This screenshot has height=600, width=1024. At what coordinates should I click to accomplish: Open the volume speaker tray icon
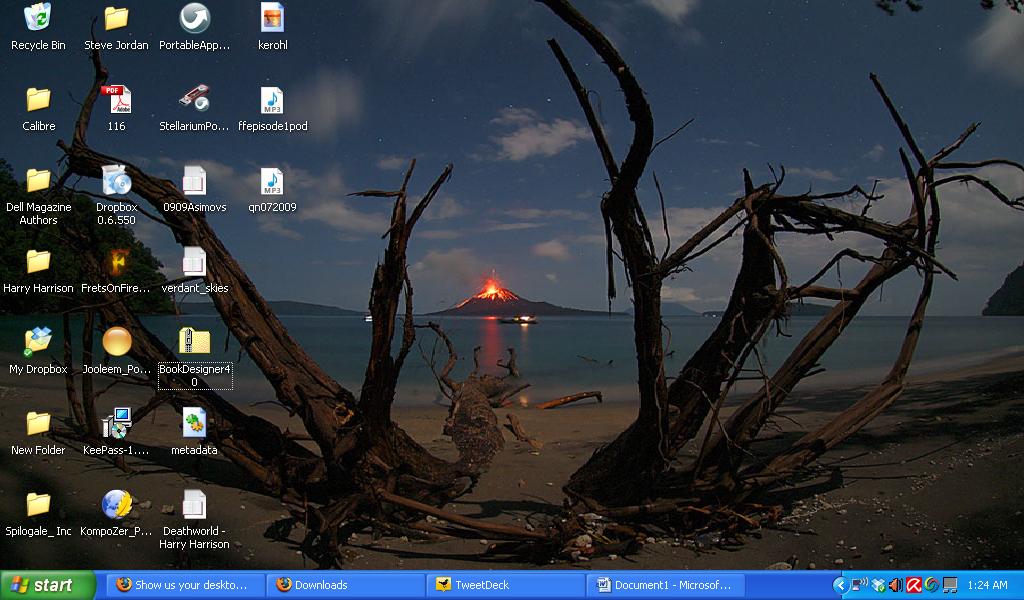[x=896, y=585]
